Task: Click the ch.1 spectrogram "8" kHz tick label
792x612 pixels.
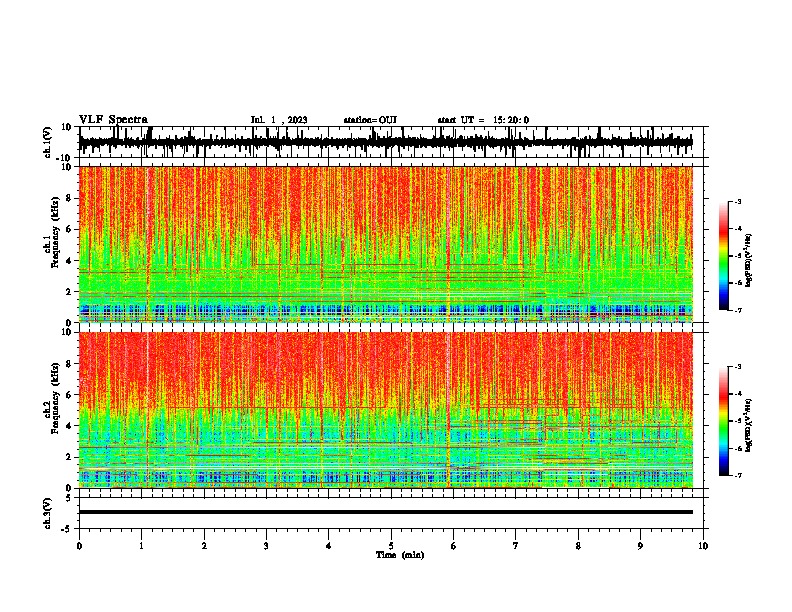Action: [70, 198]
